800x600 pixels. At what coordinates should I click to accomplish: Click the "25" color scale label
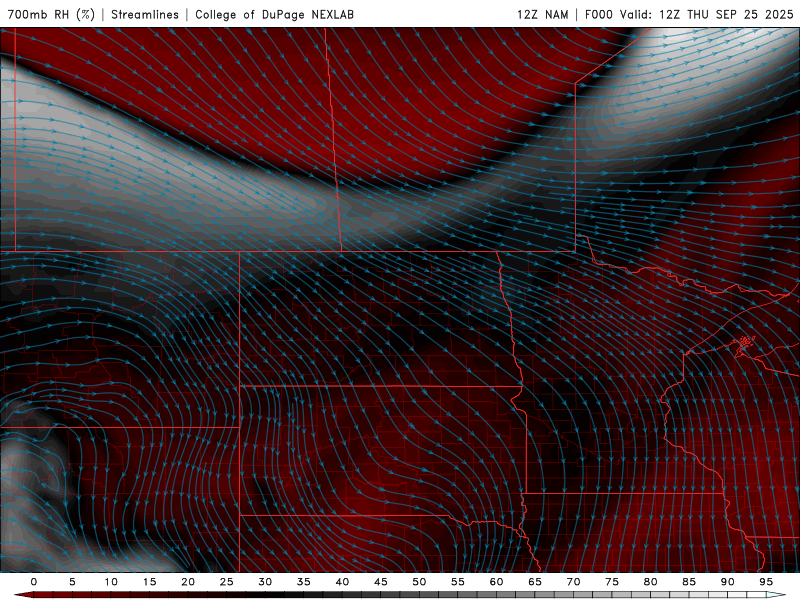[226, 582]
